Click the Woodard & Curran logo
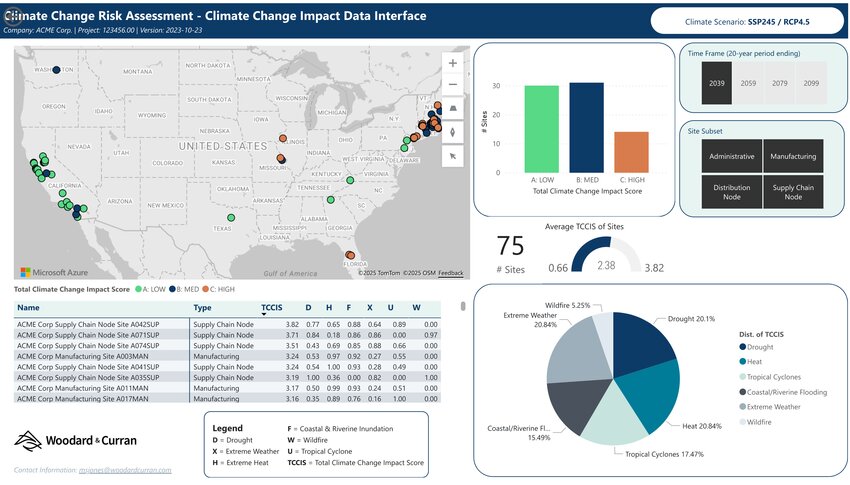The height and width of the screenshot is (485, 850). 75,441
